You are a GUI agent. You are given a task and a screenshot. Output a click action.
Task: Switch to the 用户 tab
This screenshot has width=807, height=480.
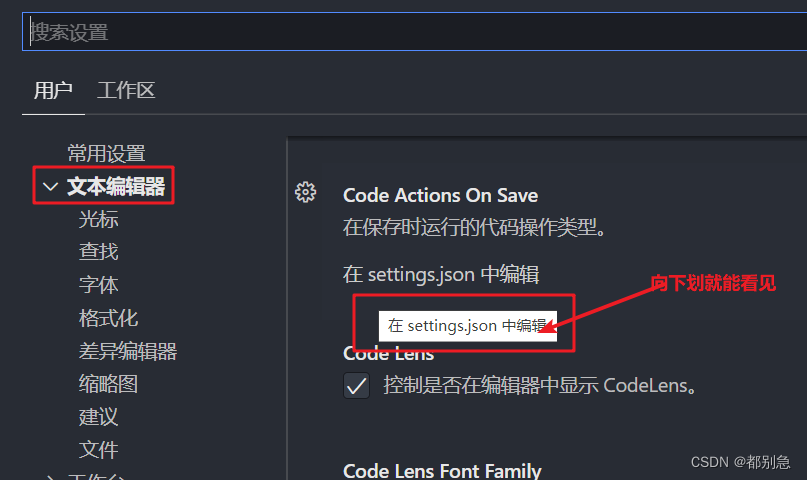click(53, 91)
